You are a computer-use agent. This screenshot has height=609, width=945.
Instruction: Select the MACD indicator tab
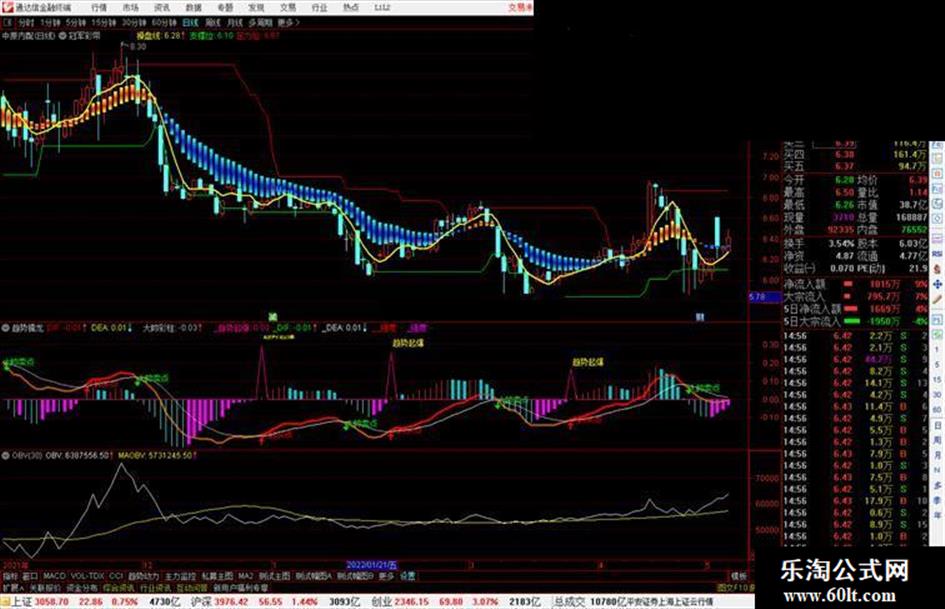click(54, 576)
